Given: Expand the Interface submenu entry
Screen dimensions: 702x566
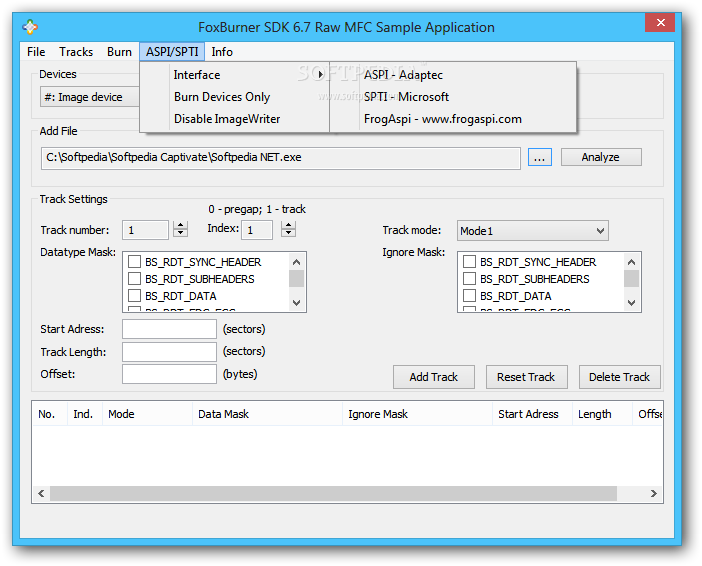Looking at the screenshot, I should click(235, 75).
